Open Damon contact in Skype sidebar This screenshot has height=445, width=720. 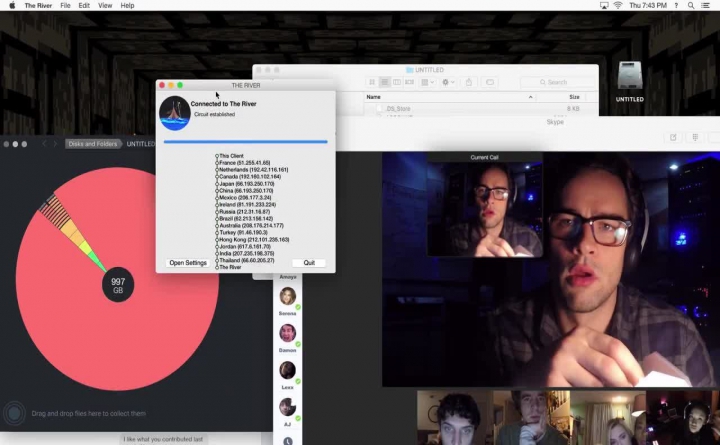pyautogui.click(x=288, y=338)
